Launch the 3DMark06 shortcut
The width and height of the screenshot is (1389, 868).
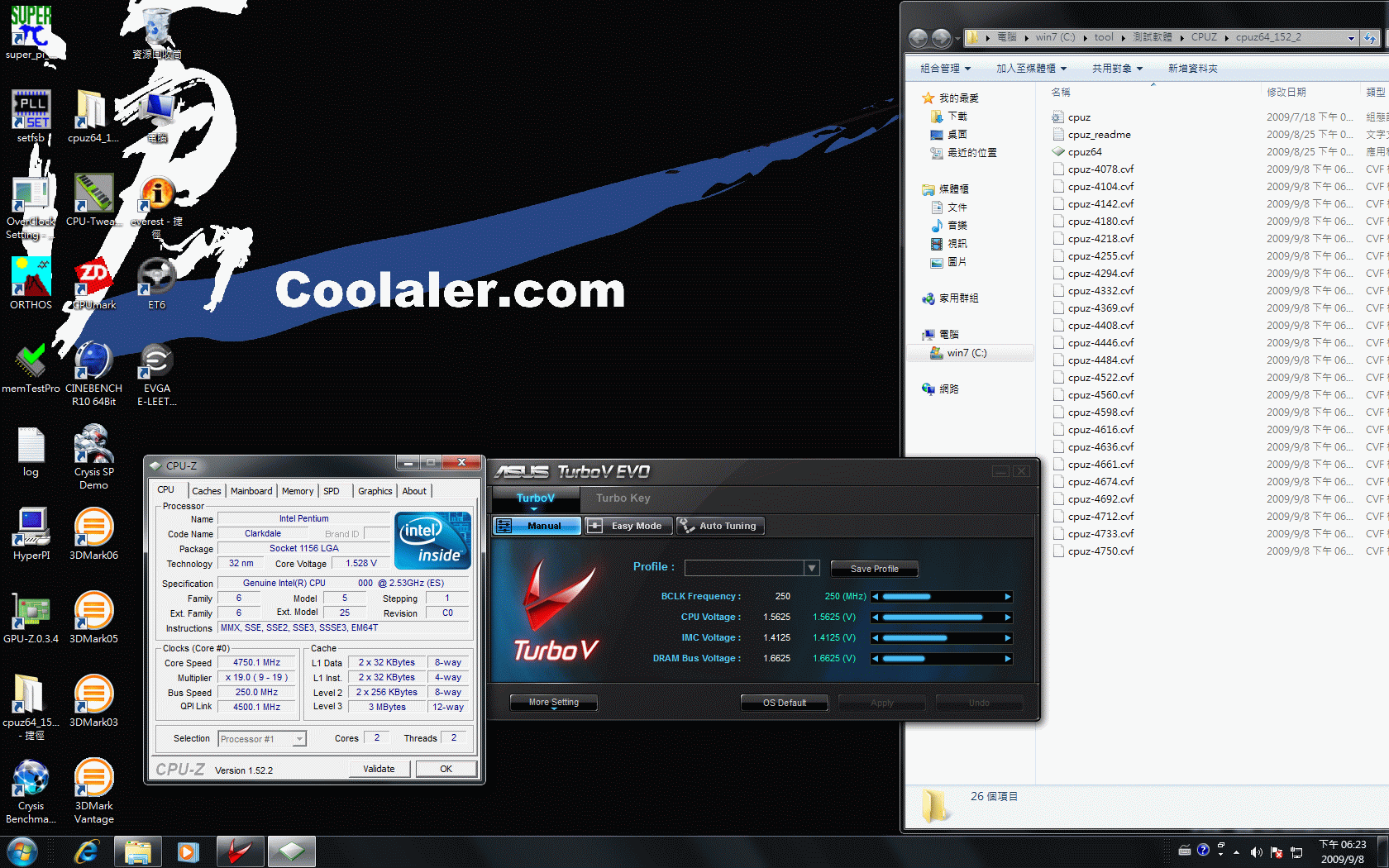click(x=93, y=534)
